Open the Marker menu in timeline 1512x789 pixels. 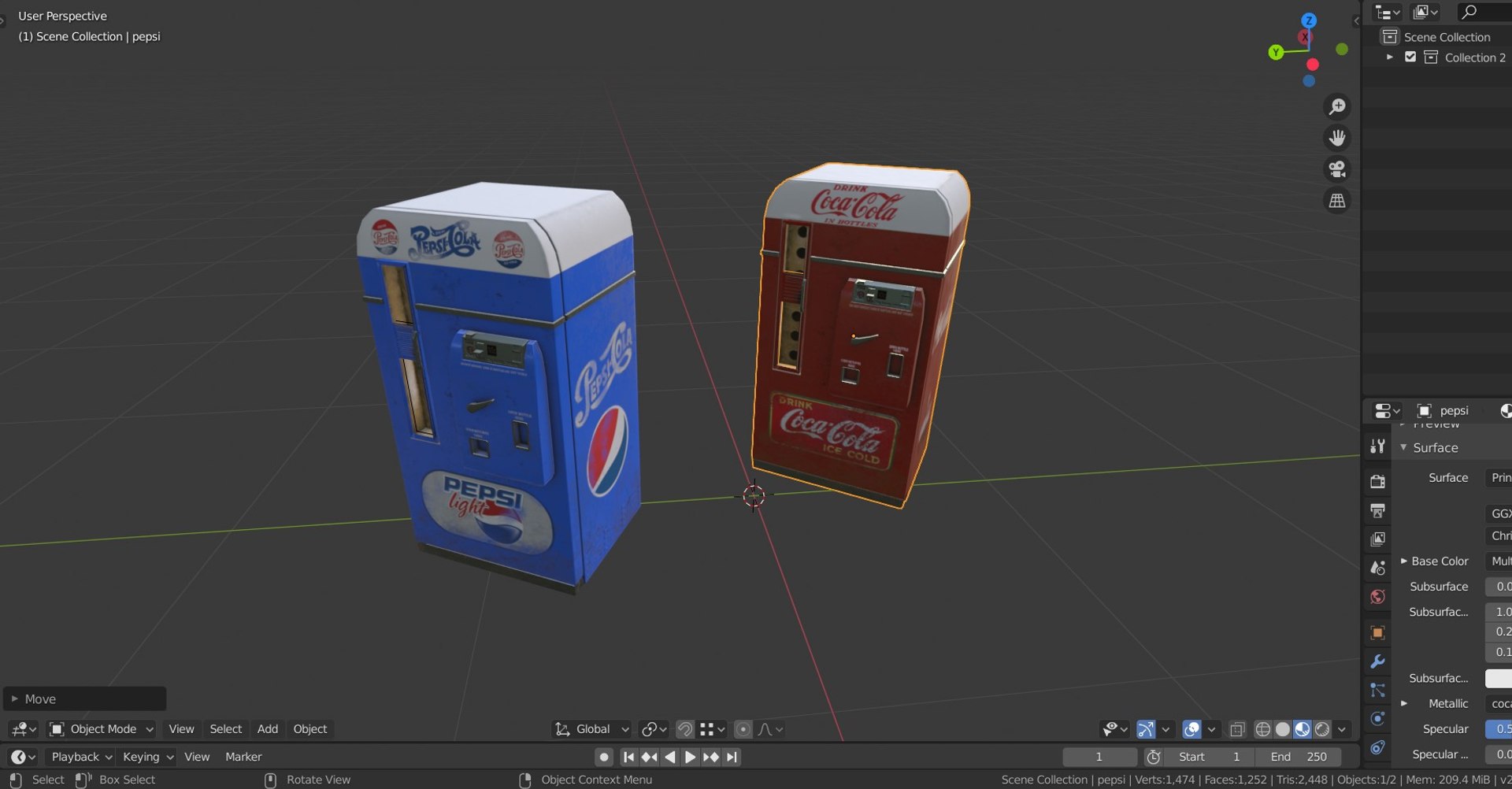coord(243,757)
